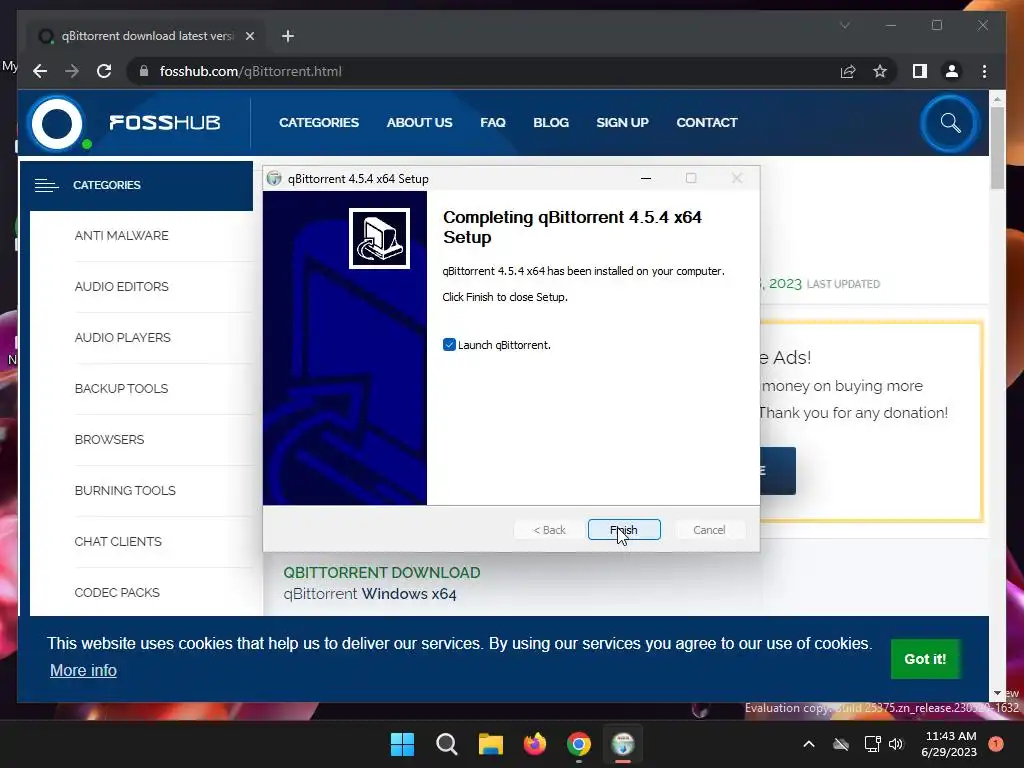Screen dimensions: 1024x768
Task: Open clock and date in taskbar
Action: (950, 744)
